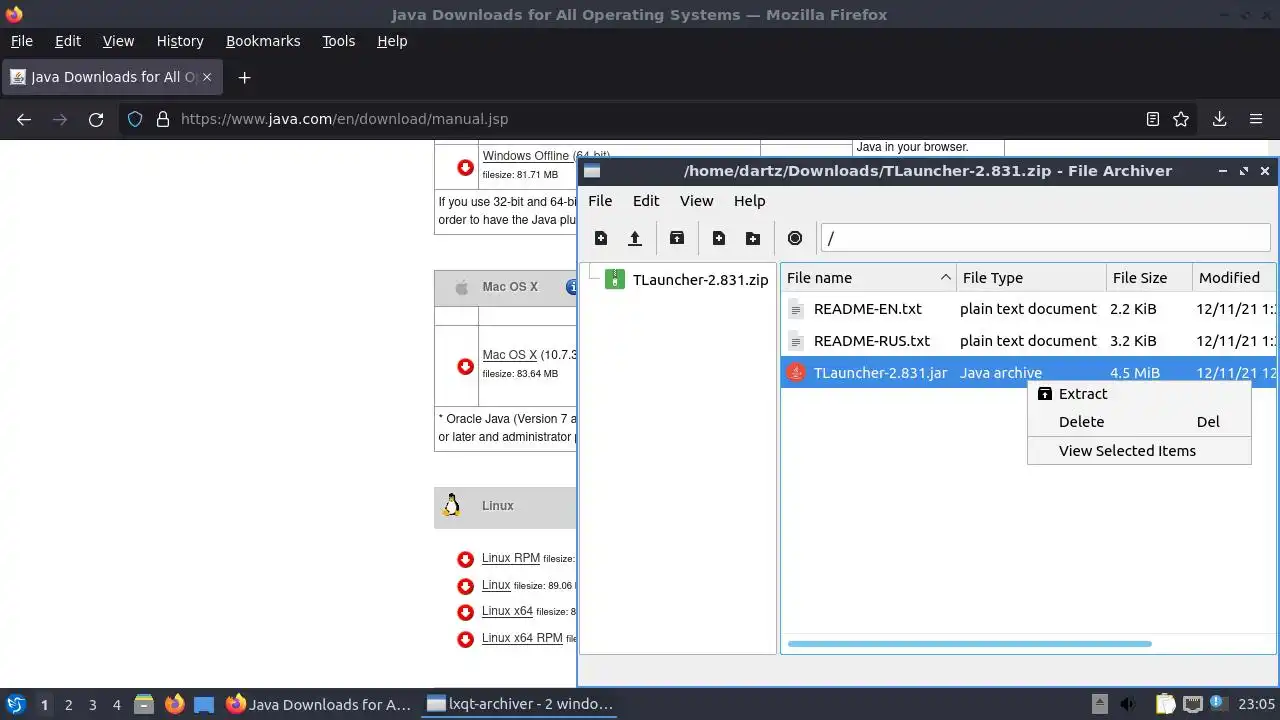
Task: Choose Extract from the context menu
Action: tap(1139, 394)
